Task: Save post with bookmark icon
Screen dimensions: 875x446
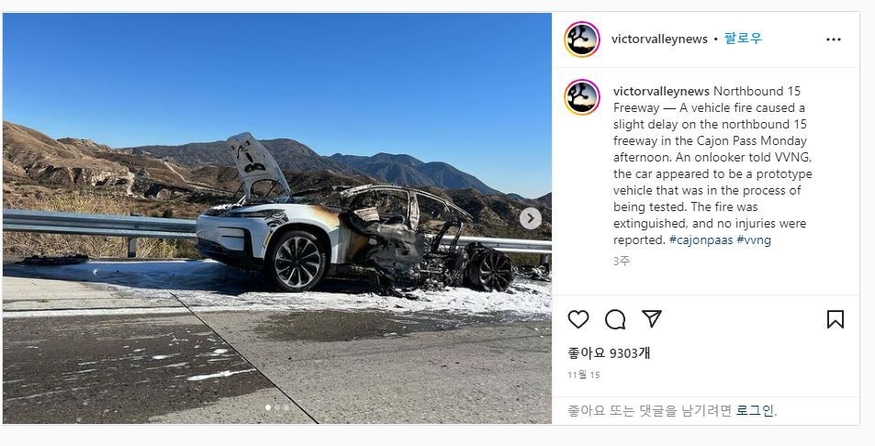Action: click(835, 319)
